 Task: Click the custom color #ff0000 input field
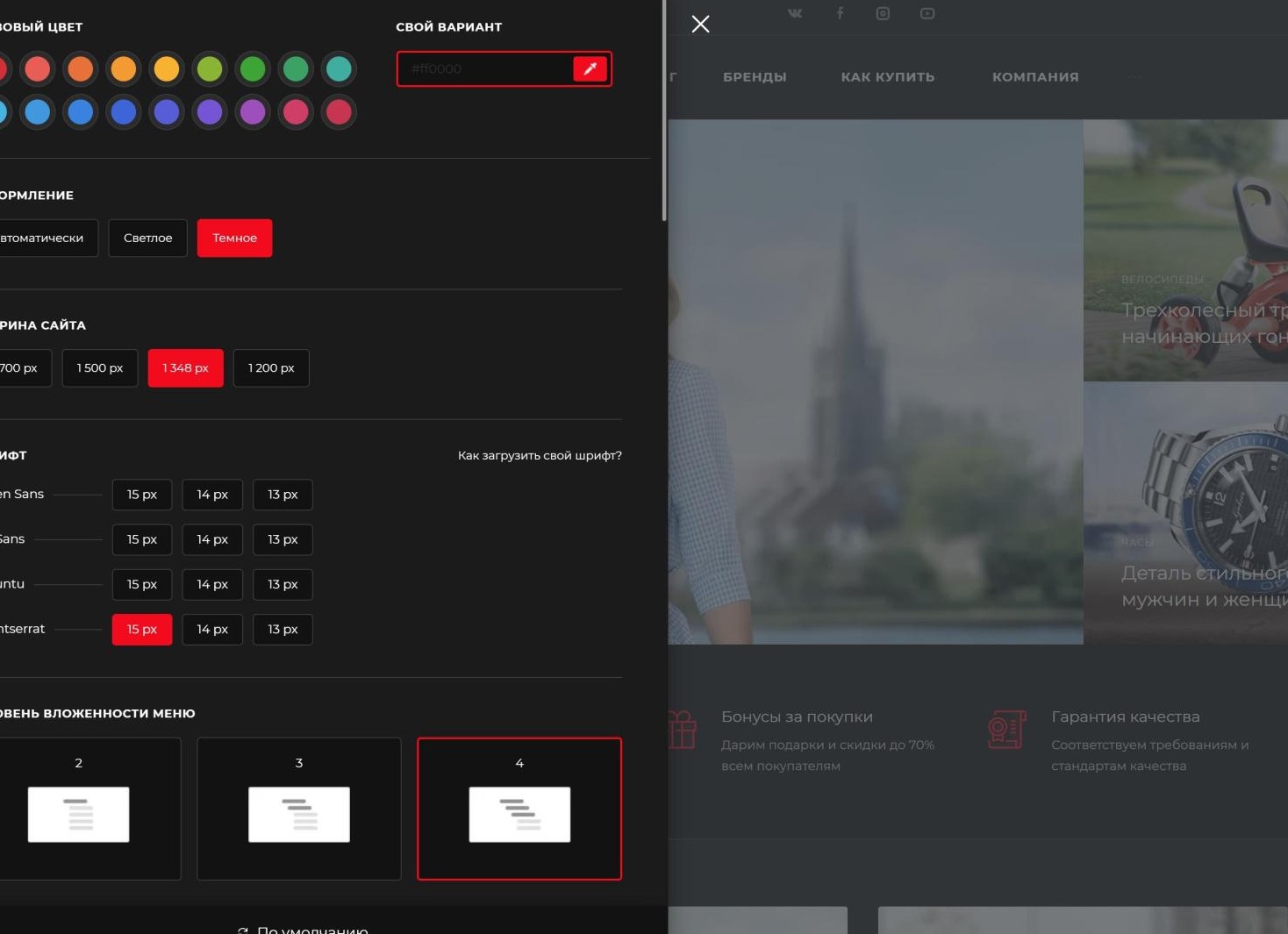click(x=485, y=69)
